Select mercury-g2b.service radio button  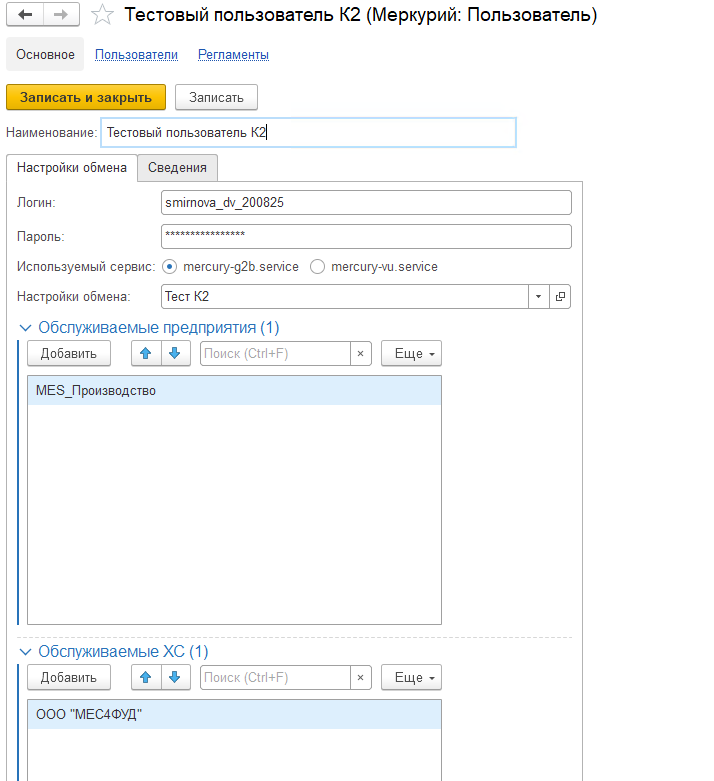[x=168, y=267]
